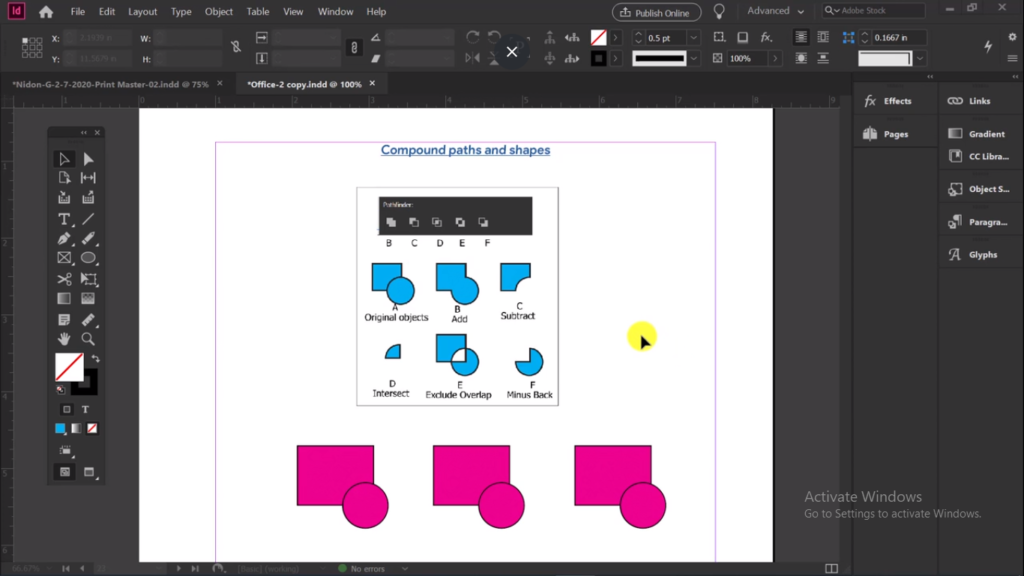Switch to Office-2 copy.indd tab
1024x576 pixels.
tap(304, 84)
